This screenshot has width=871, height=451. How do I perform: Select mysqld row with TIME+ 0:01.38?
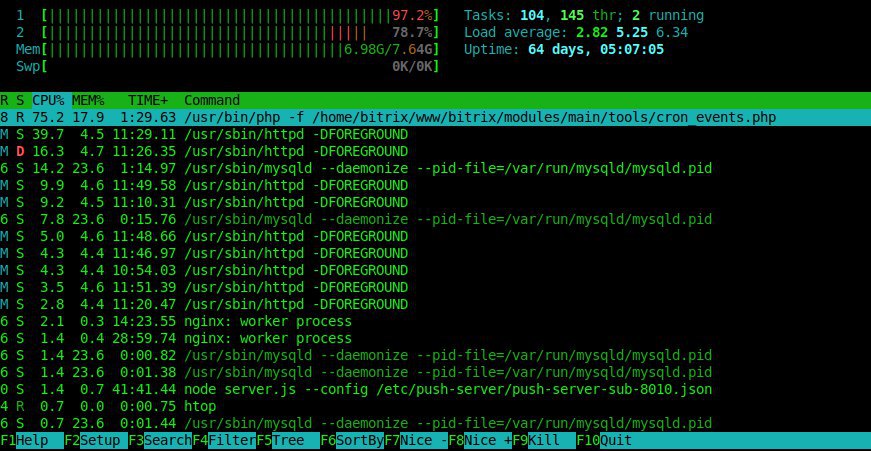point(436,372)
